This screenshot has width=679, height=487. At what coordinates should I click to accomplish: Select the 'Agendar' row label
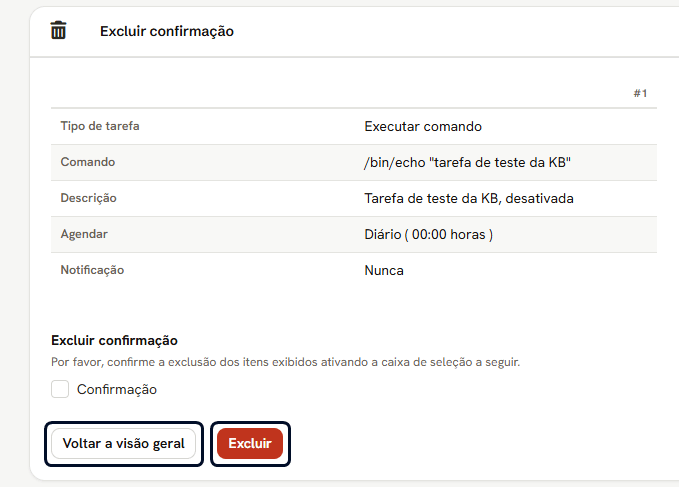84,234
